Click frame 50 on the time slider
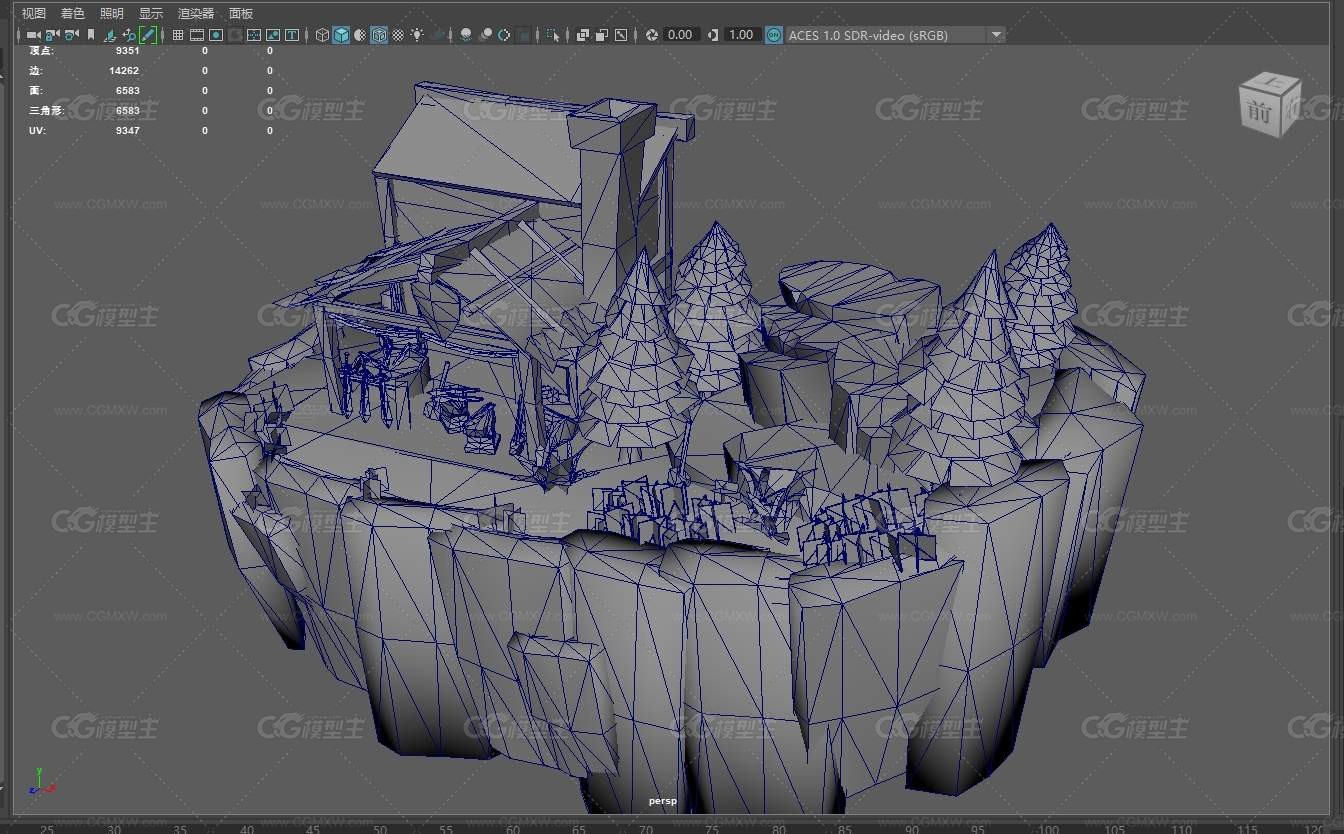This screenshot has width=1344, height=834. click(x=379, y=829)
